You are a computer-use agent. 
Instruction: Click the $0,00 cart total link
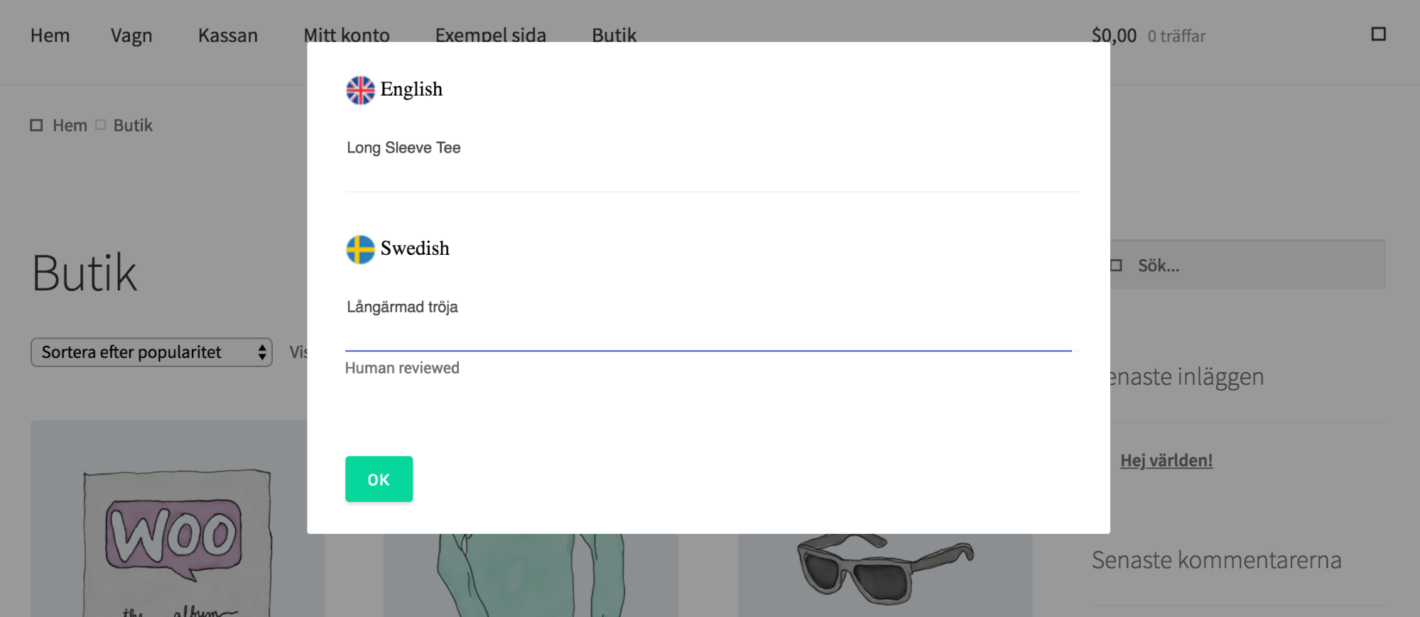click(x=1114, y=36)
